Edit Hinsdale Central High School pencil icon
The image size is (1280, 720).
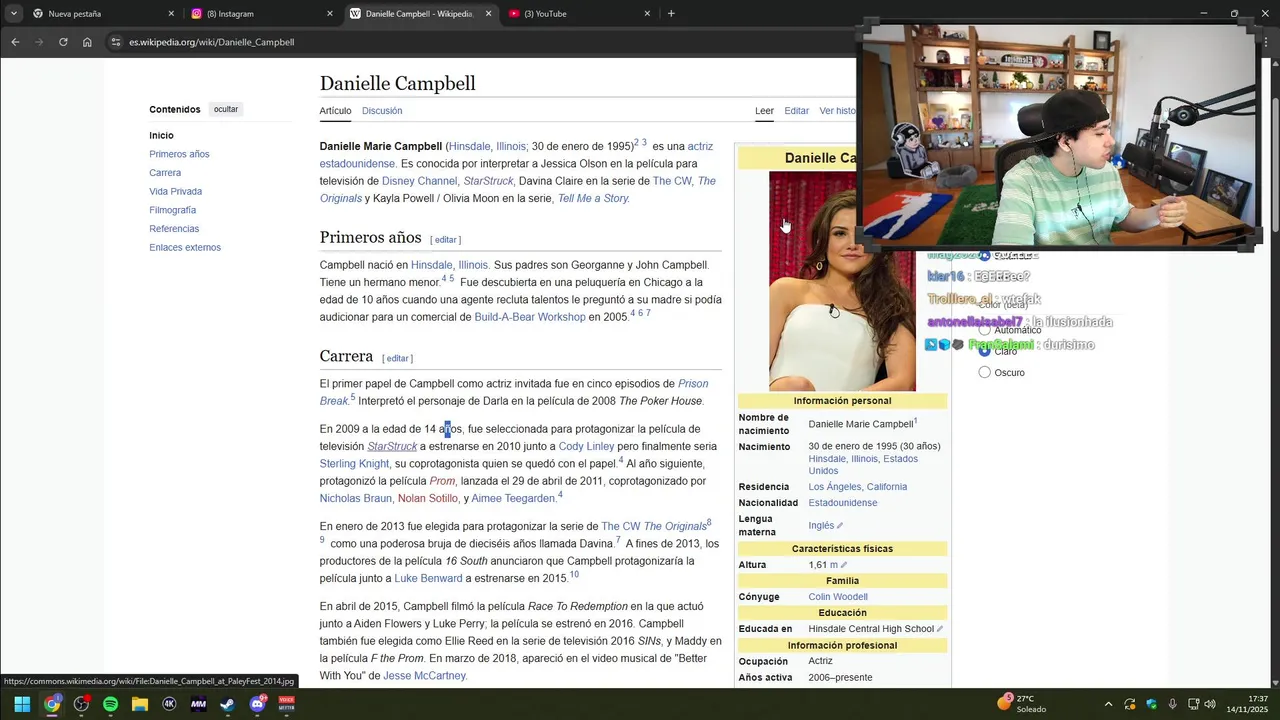(x=940, y=630)
